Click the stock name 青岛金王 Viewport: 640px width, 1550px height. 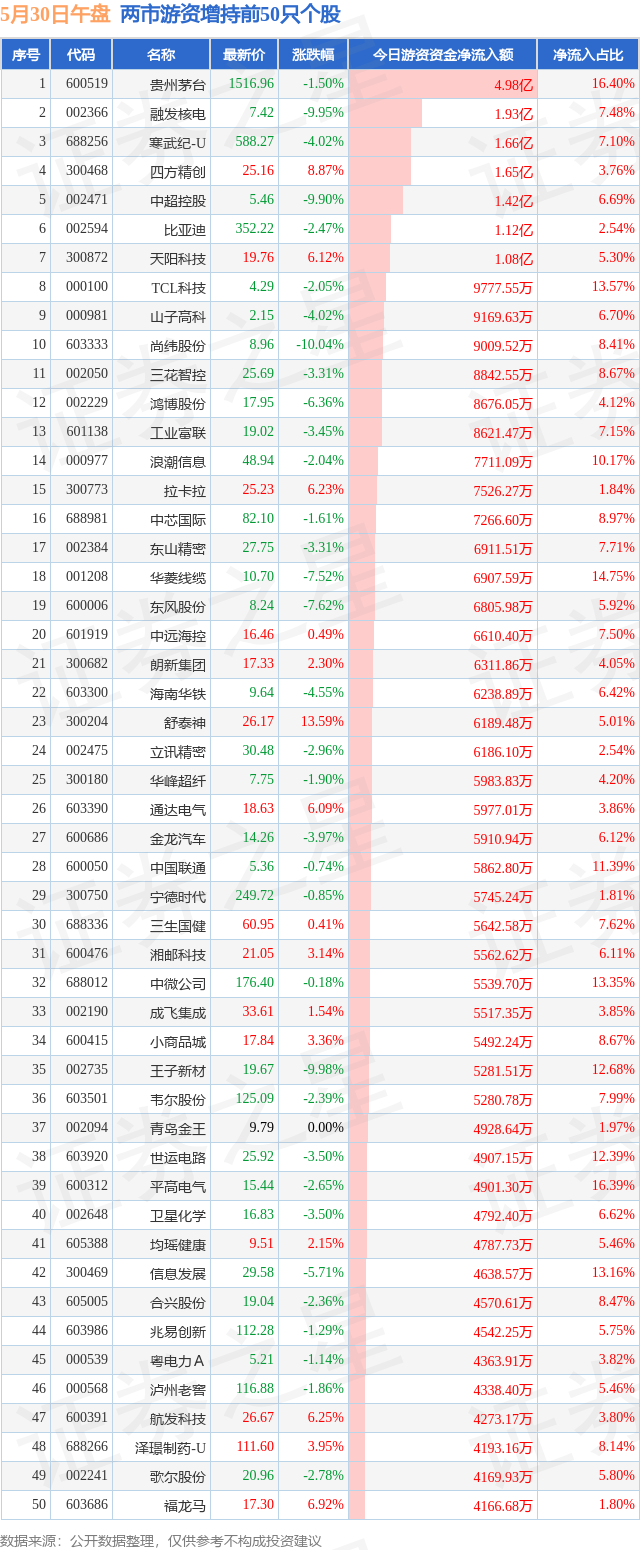(x=178, y=1129)
